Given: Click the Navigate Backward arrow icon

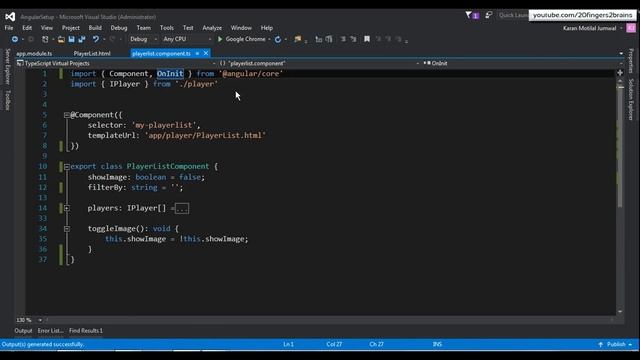Looking at the screenshot, I should pyautogui.click(x=14, y=39).
